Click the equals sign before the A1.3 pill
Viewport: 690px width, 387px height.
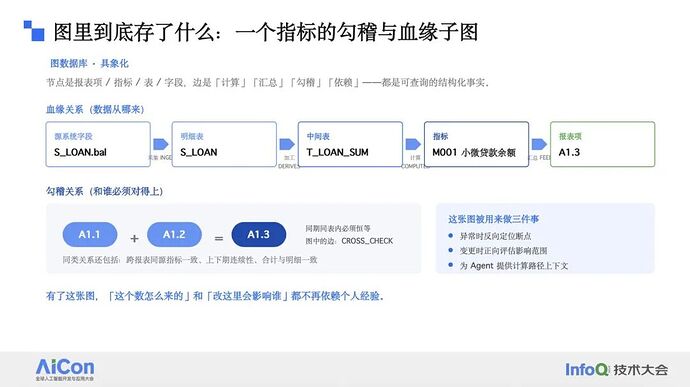point(219,238)
